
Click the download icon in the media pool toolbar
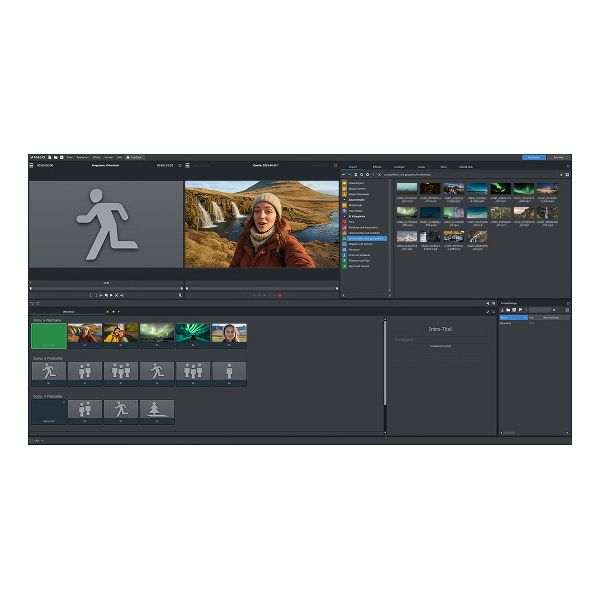(x=561, y=174)
